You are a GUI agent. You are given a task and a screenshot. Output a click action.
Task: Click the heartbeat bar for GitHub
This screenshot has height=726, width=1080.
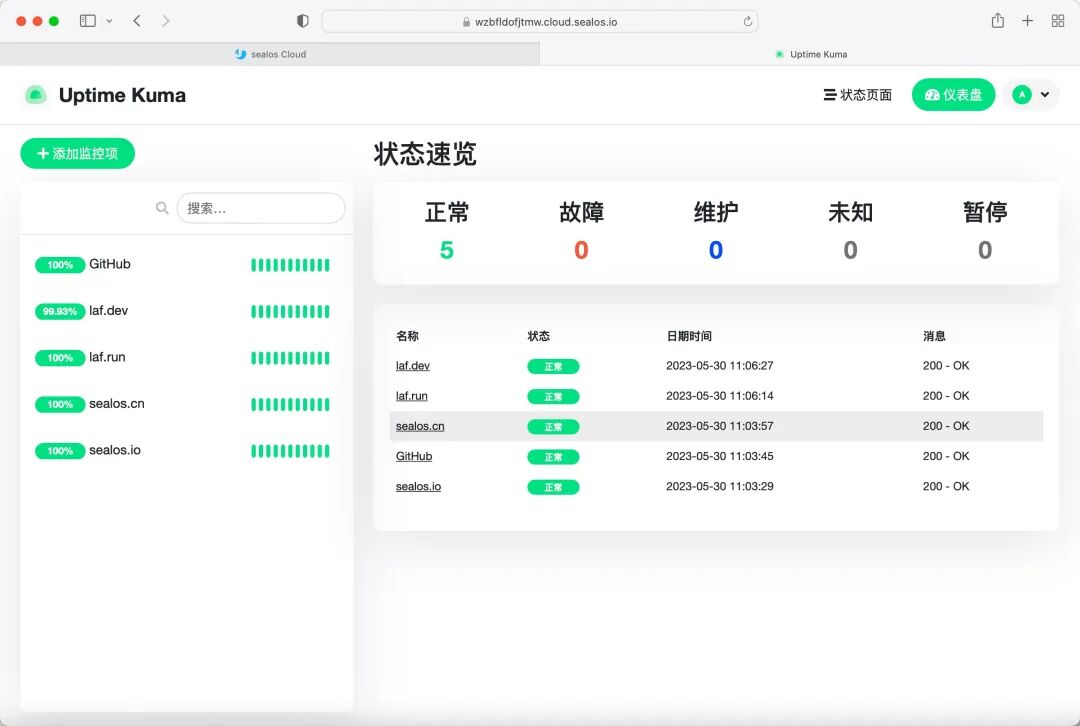[290, 265]
